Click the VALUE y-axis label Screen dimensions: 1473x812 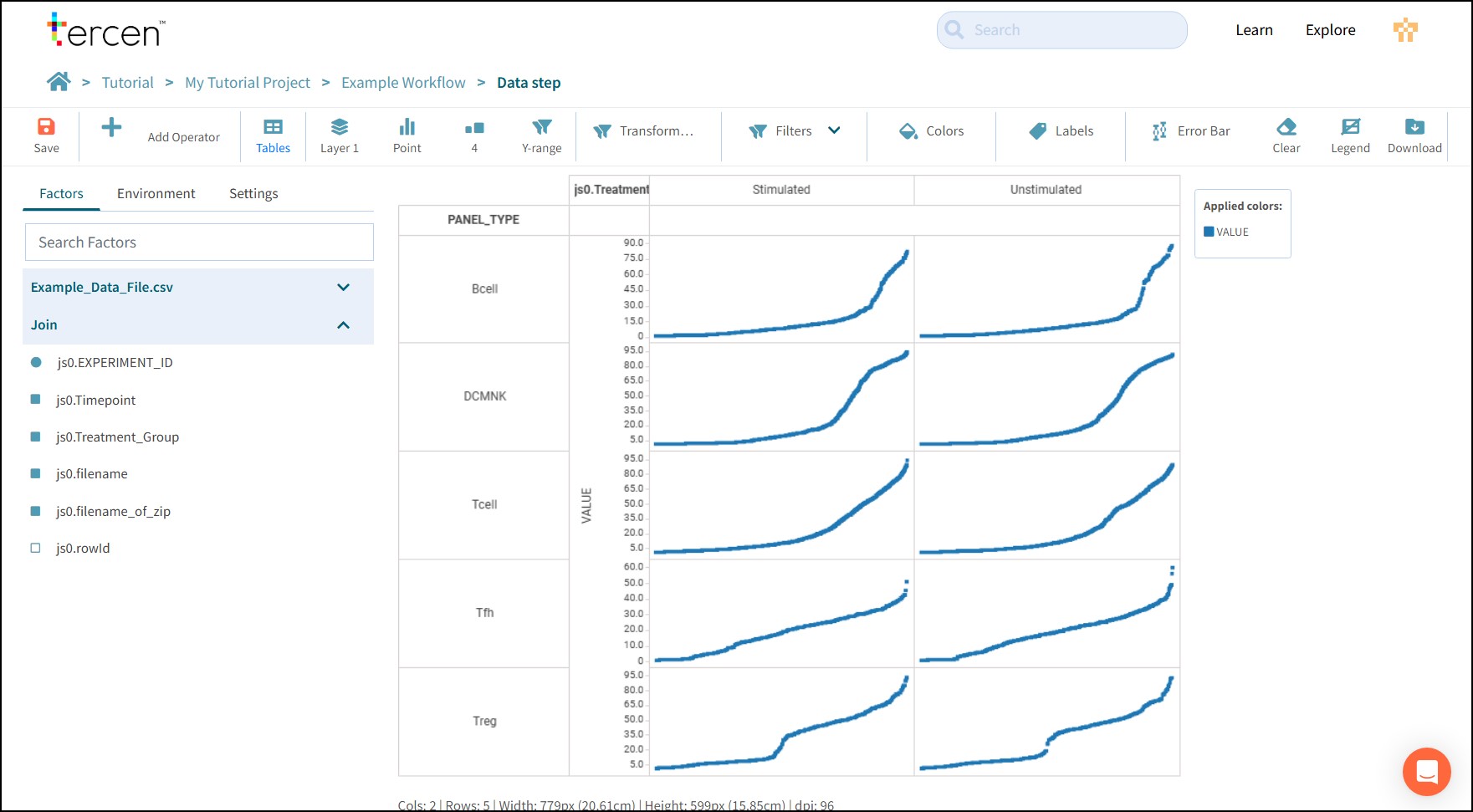586,505
